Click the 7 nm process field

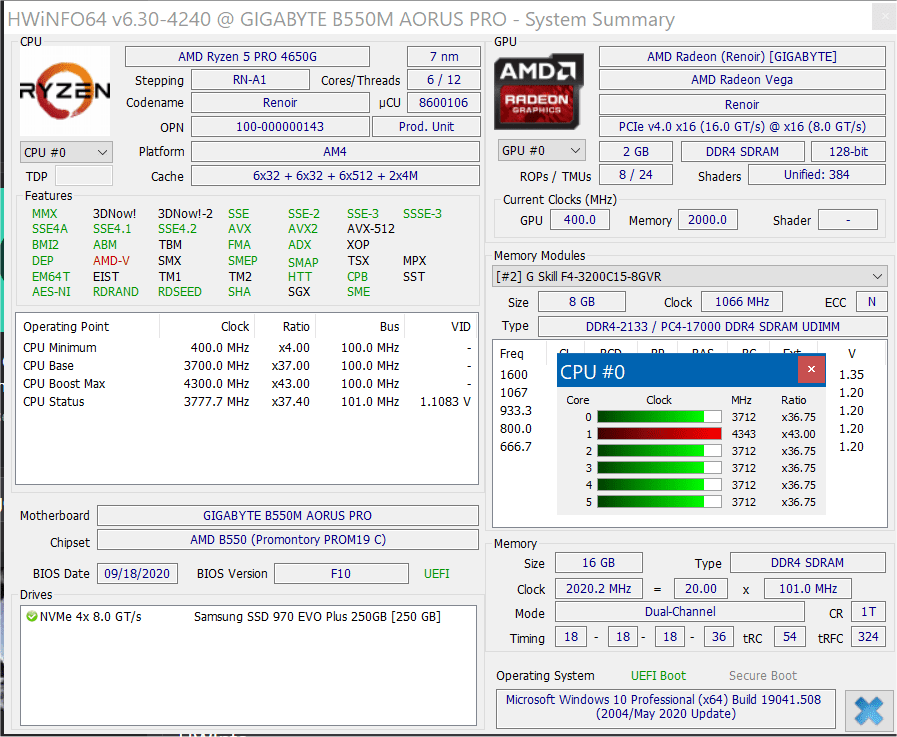pos(444,57)
